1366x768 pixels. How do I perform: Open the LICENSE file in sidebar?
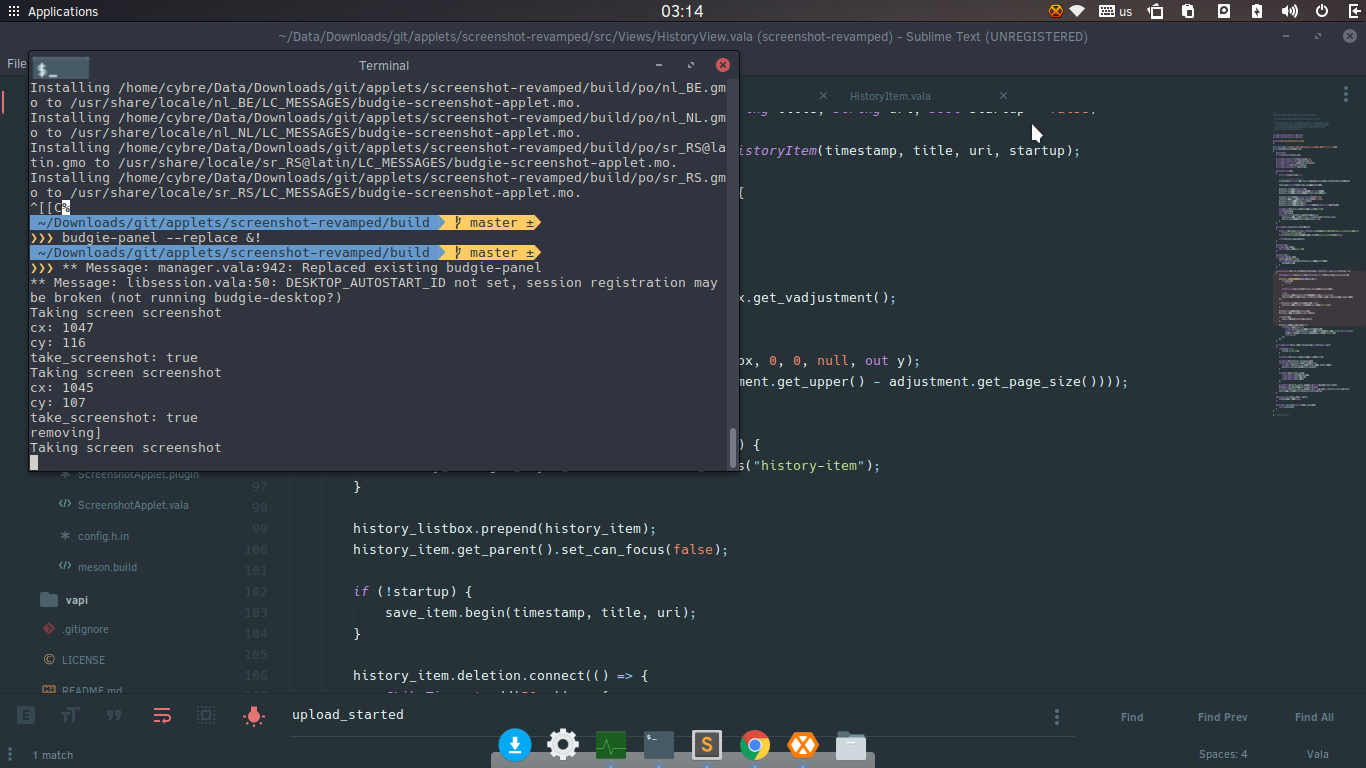click(x=83, y=660)
